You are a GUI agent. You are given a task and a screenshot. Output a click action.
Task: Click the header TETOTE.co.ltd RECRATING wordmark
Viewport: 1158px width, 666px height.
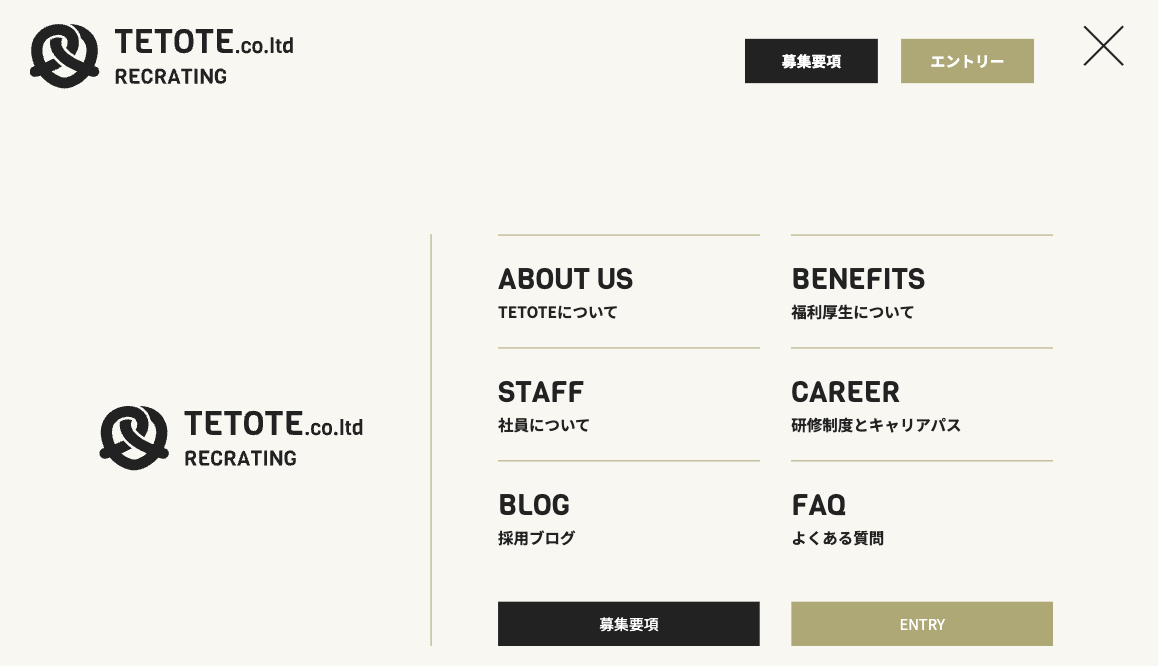(204, 57)
